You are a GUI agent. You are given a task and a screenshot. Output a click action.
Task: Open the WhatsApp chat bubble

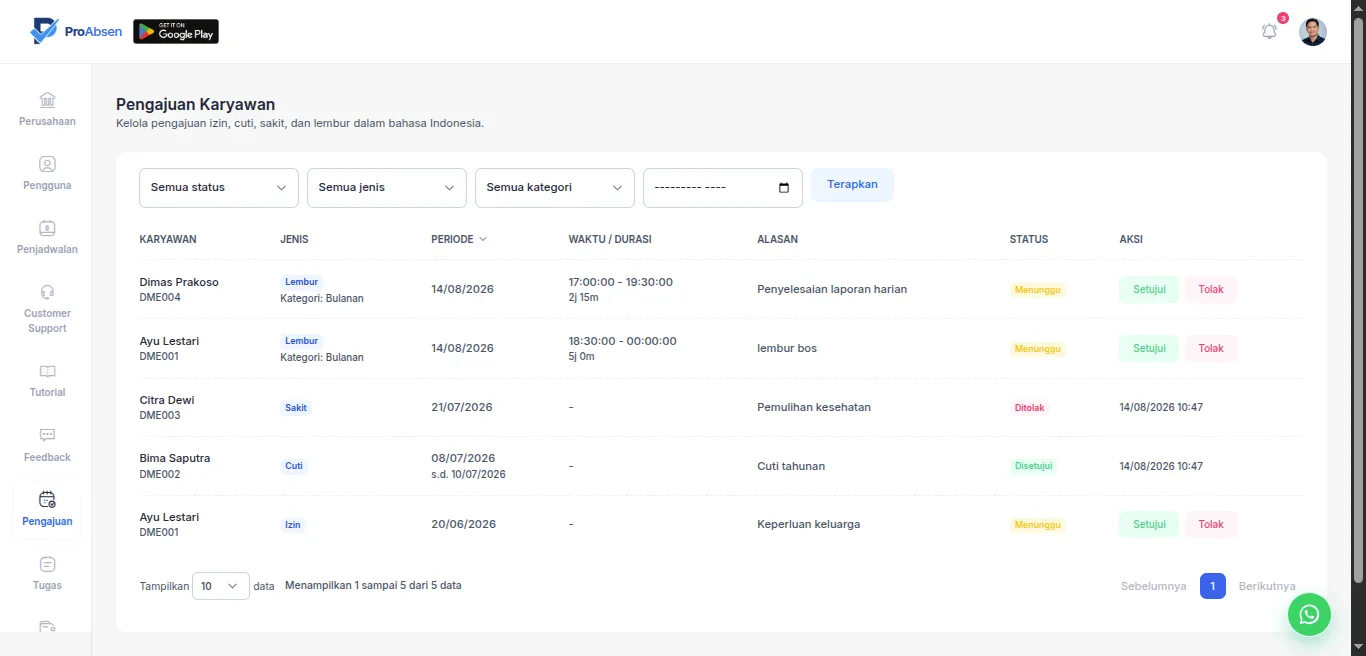[1309, 614]
